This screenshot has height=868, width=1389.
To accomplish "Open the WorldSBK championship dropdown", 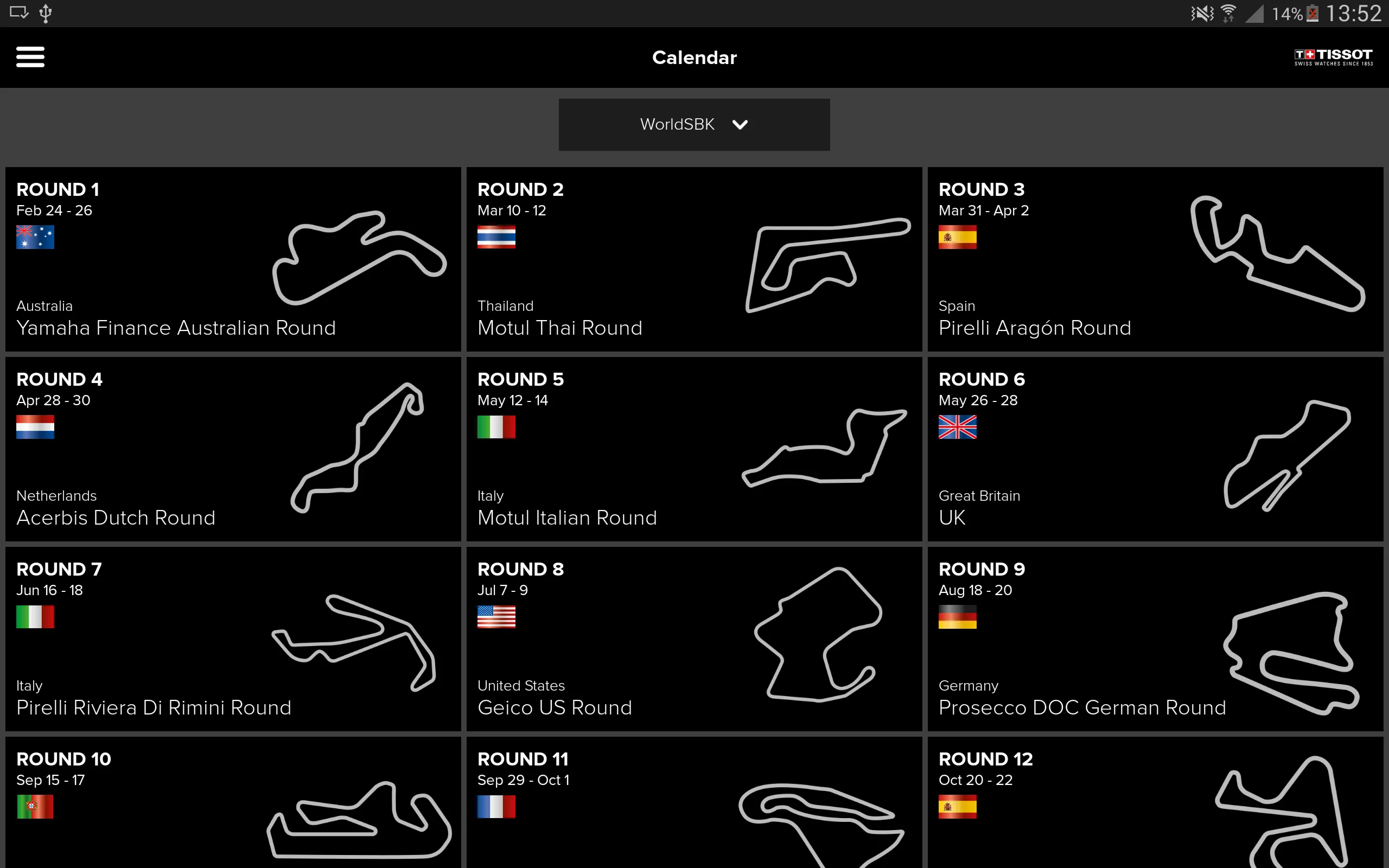I will coord(694,125).
